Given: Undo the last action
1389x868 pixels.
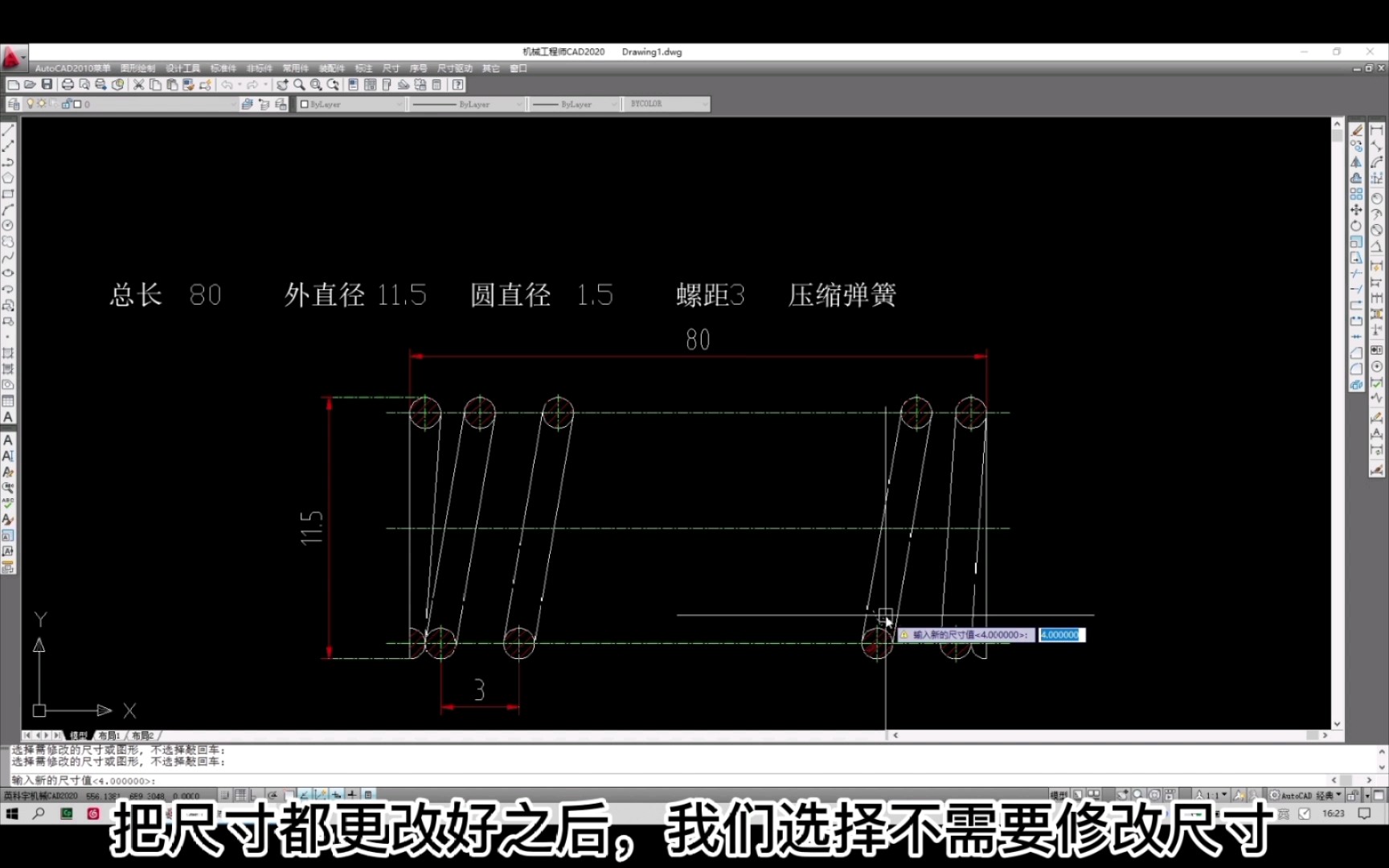Looking at the screenshot, I should tap(226, 84).
